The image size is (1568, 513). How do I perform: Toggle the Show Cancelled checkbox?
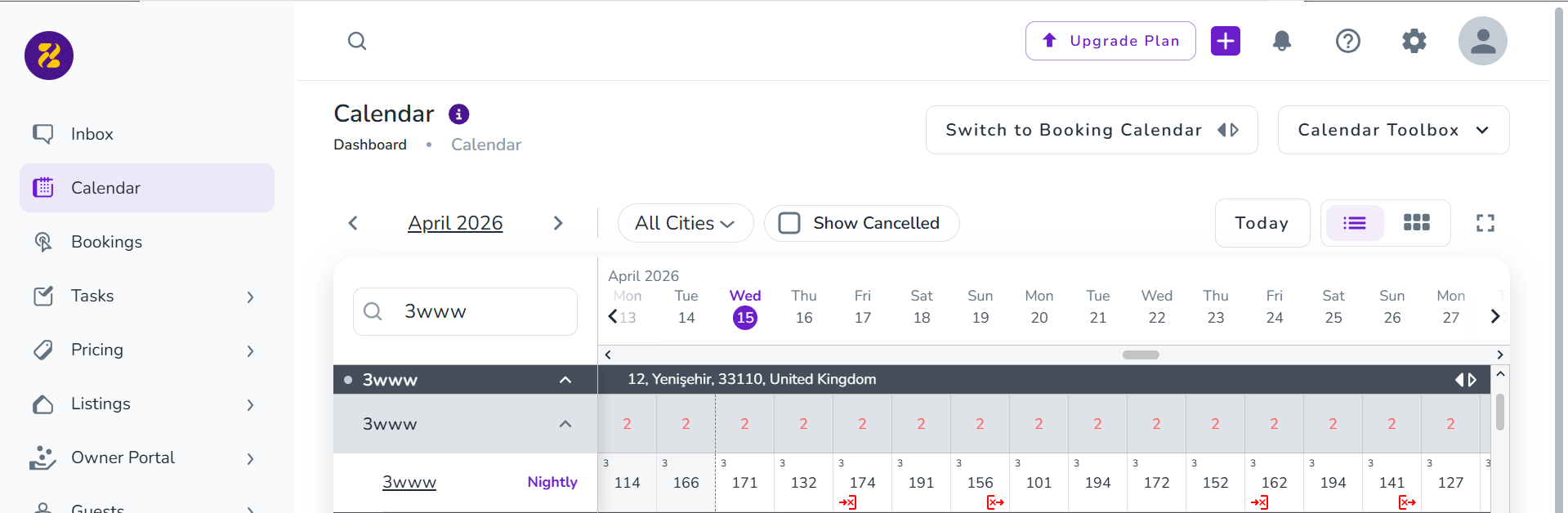(x=789, y=223)
